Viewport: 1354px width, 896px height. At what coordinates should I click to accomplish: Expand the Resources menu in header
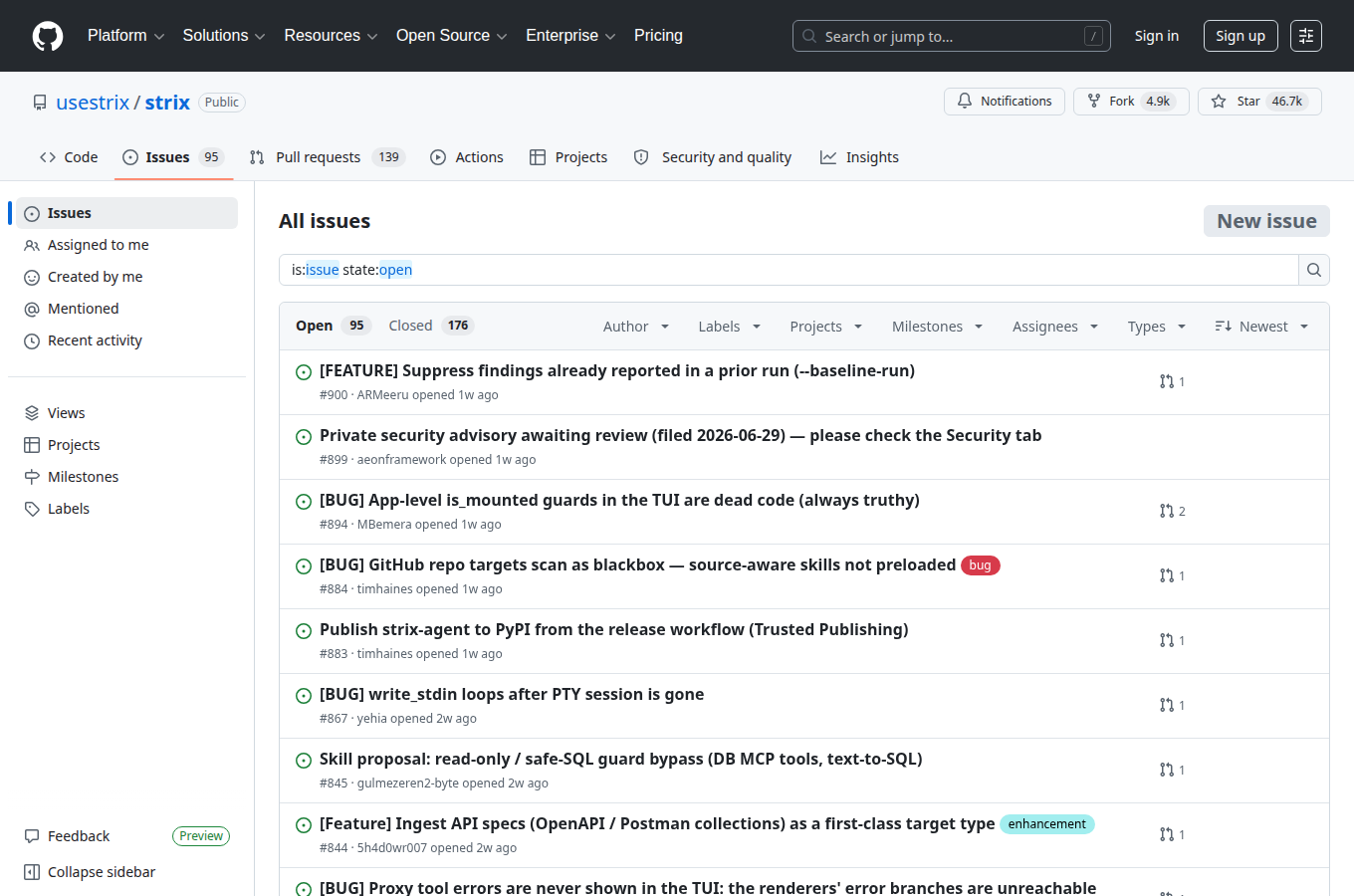tap(331, 36)
